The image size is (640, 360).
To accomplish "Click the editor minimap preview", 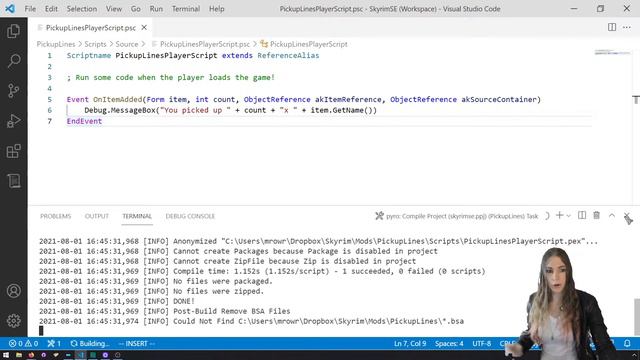I will point(612,53).
